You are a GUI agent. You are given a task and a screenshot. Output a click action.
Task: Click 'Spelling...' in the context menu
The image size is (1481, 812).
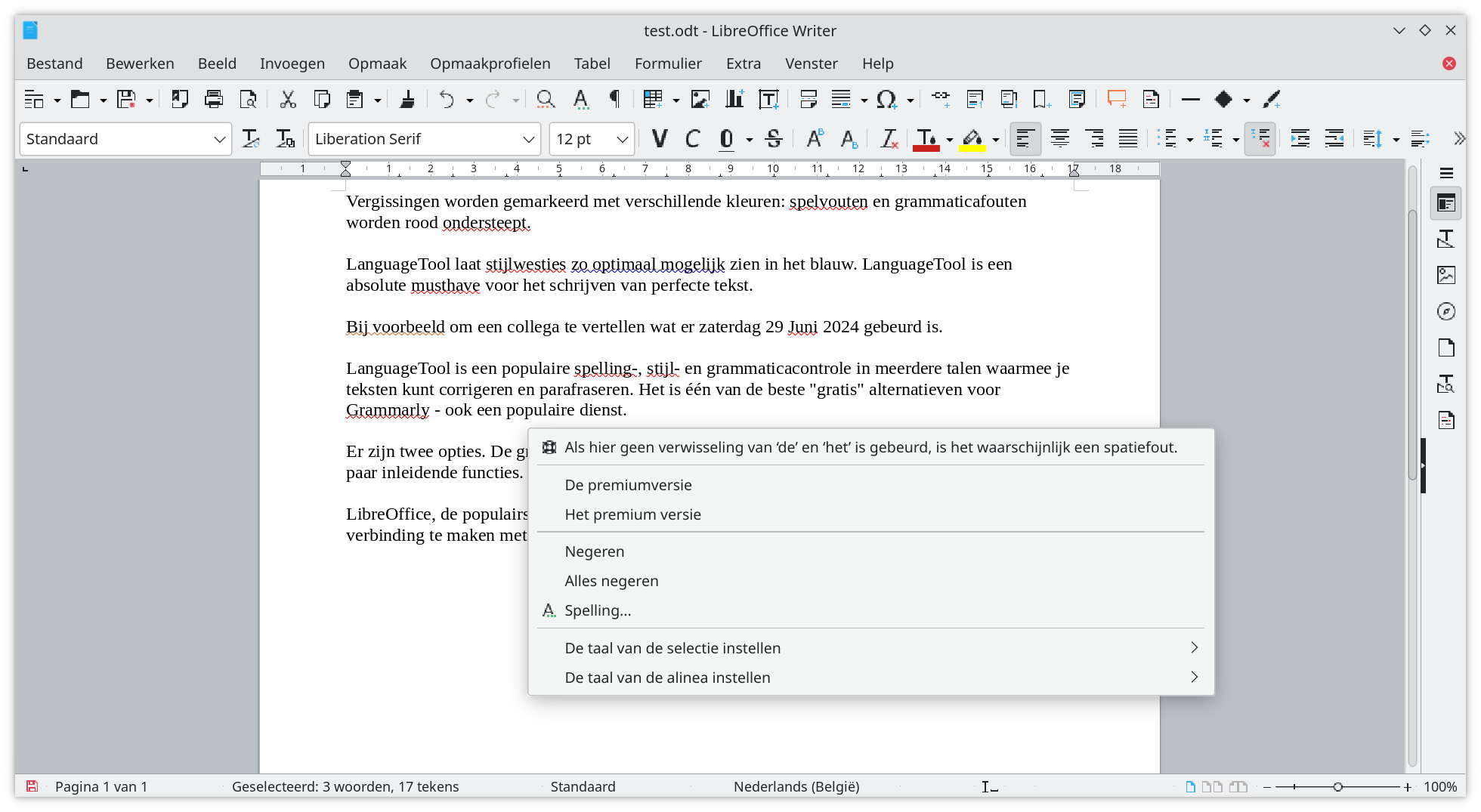(870, 610)
